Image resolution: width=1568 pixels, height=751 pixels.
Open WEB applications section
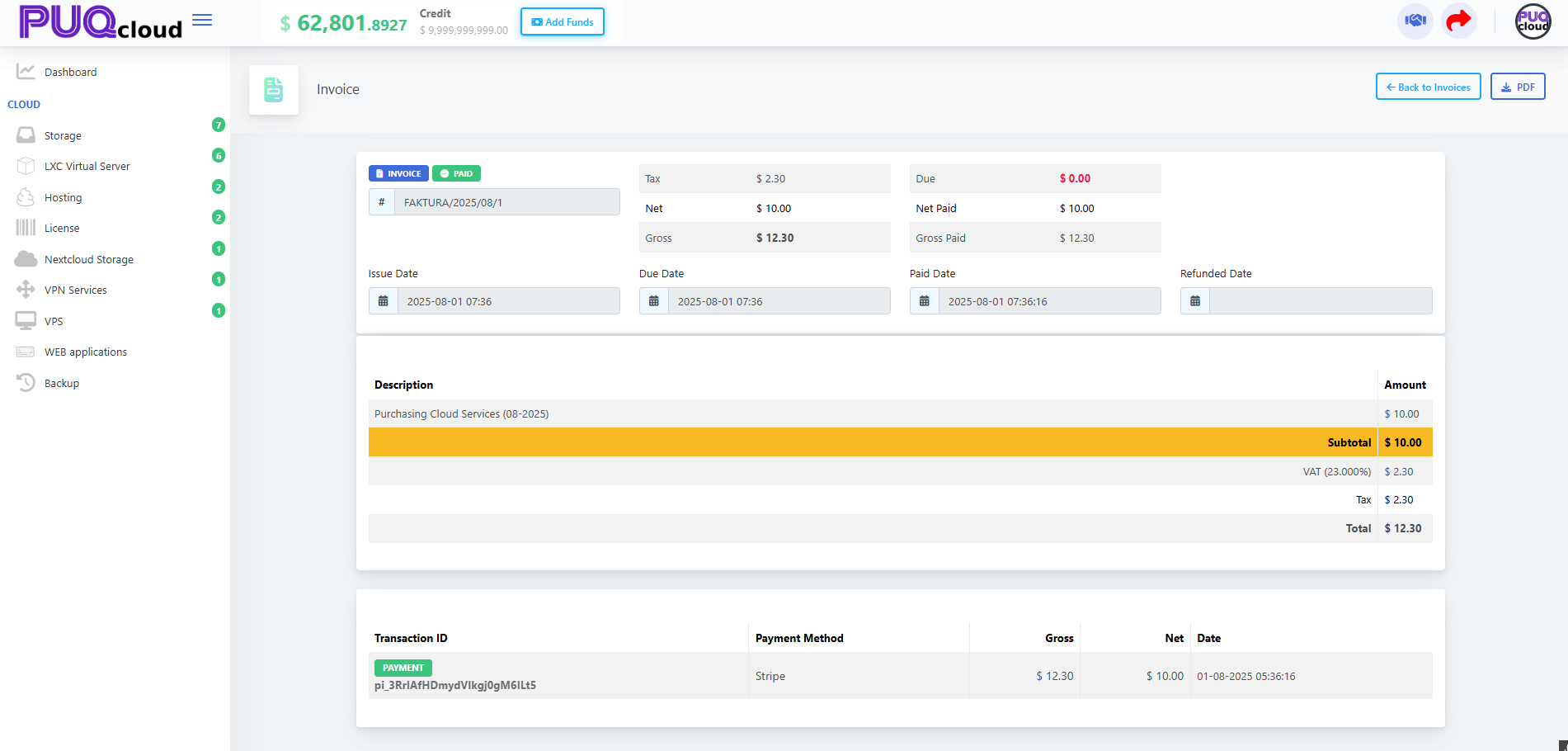[x=86, y=352]
